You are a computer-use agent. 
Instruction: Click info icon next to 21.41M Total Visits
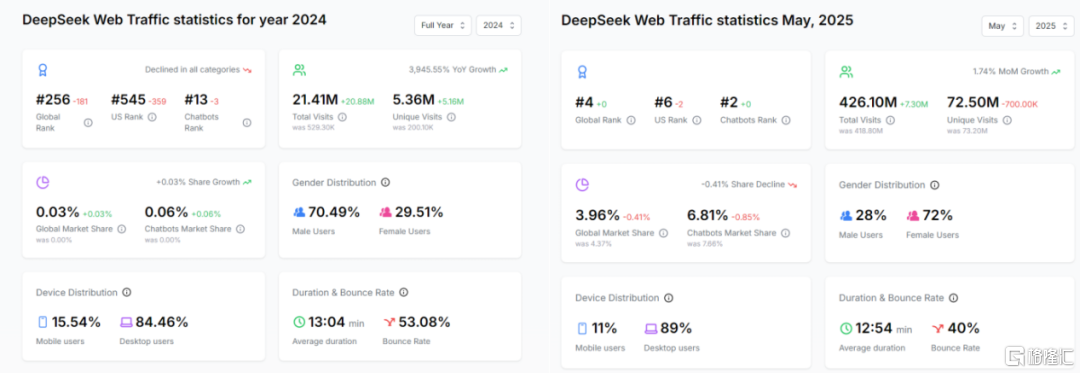342,117
